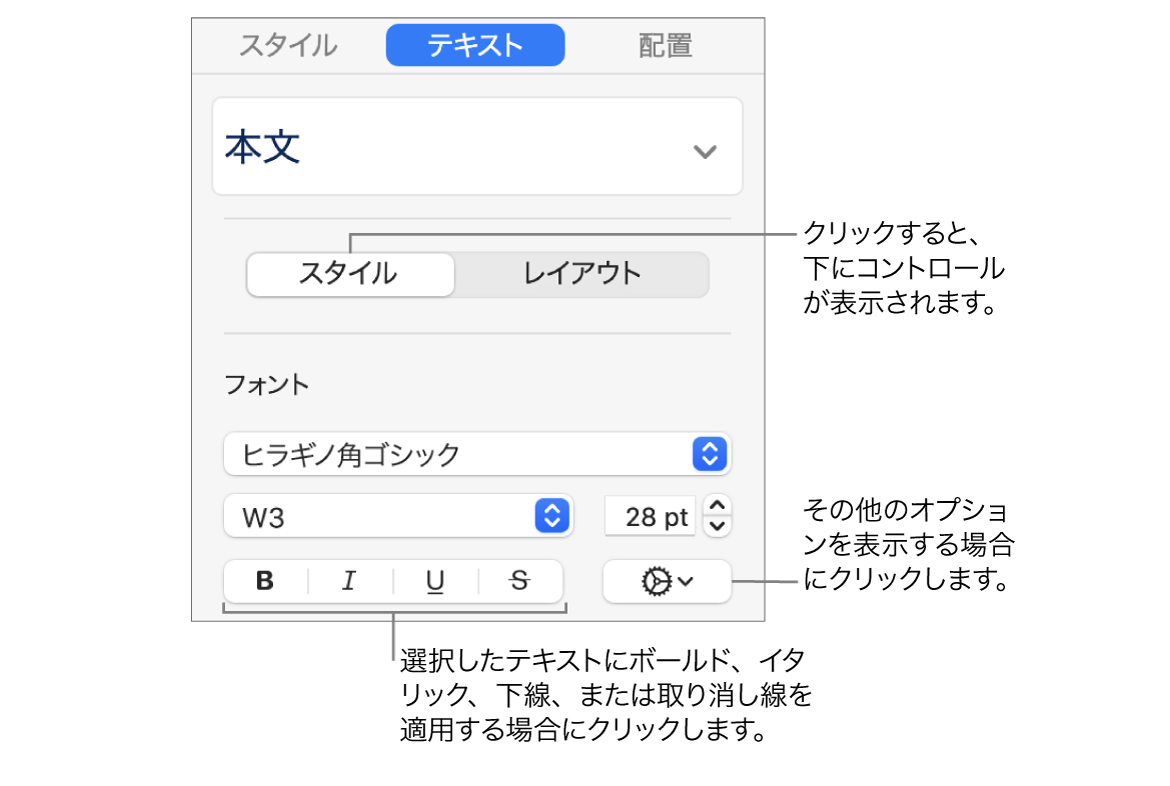Click the 28 pt font size field
Screen dimensions: 1170x786
click(x=652, y=516)
